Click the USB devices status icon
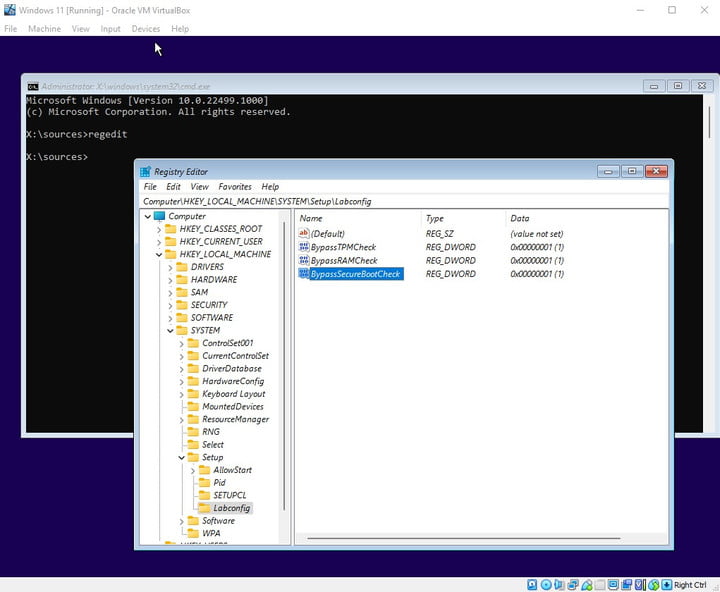Image resolution: width=720 pixels, height=592 pixels. tap(587, 585)
